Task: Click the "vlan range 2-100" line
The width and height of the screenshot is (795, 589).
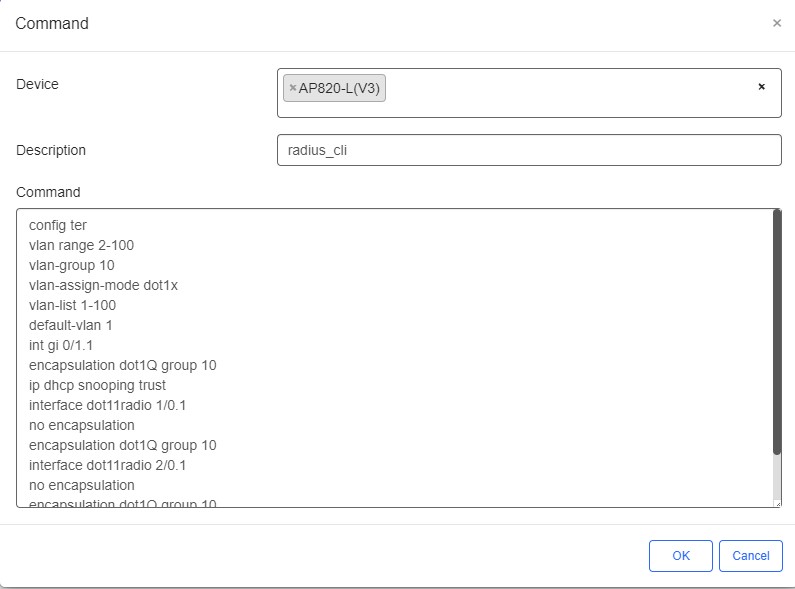Action: pyautogui.click(x=81, y=245)
